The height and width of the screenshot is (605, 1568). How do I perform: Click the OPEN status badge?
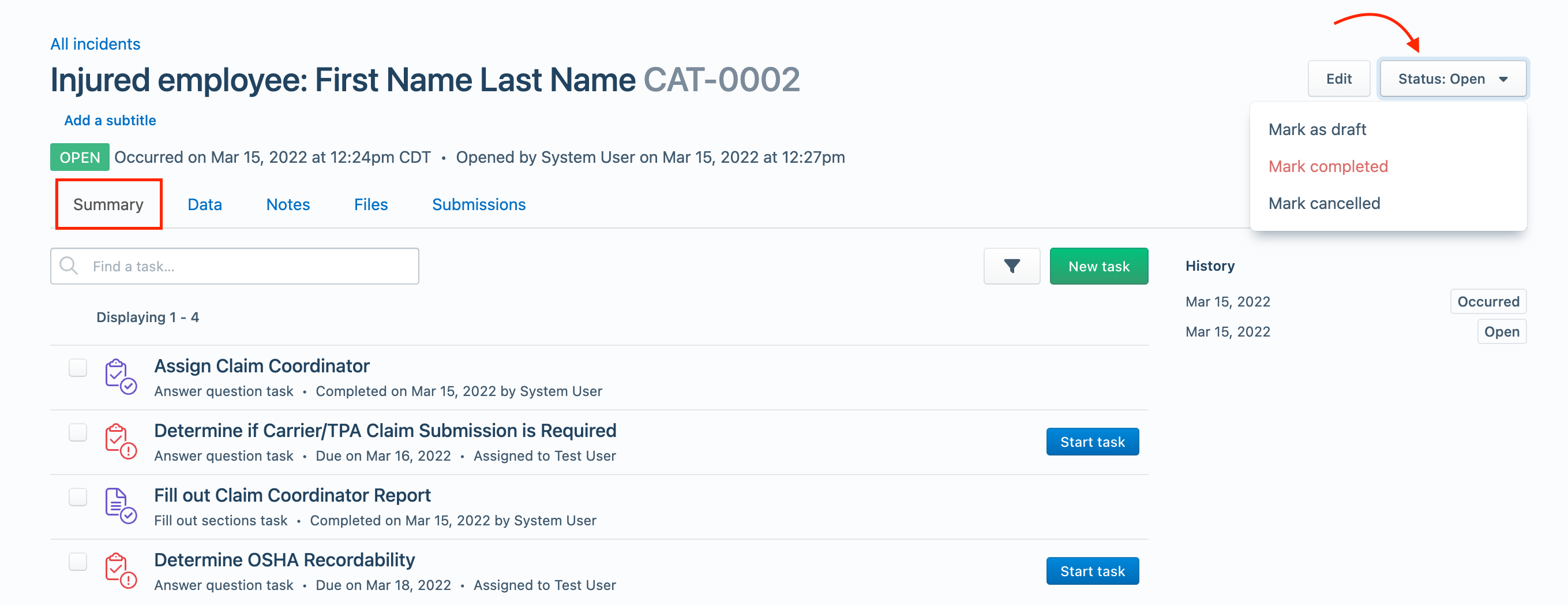pyautogui.click(x=80, y=157)
